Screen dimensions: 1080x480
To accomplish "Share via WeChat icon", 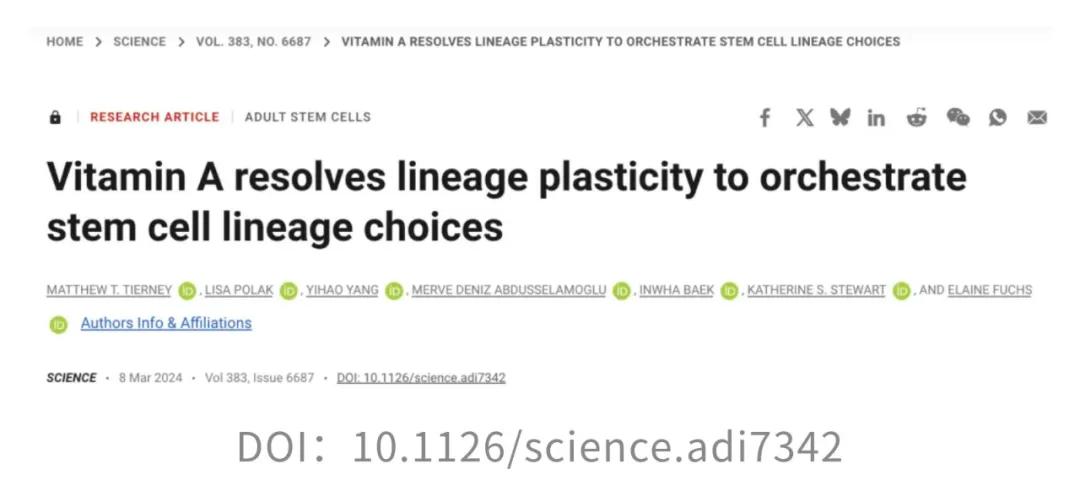I will [957, 117].
